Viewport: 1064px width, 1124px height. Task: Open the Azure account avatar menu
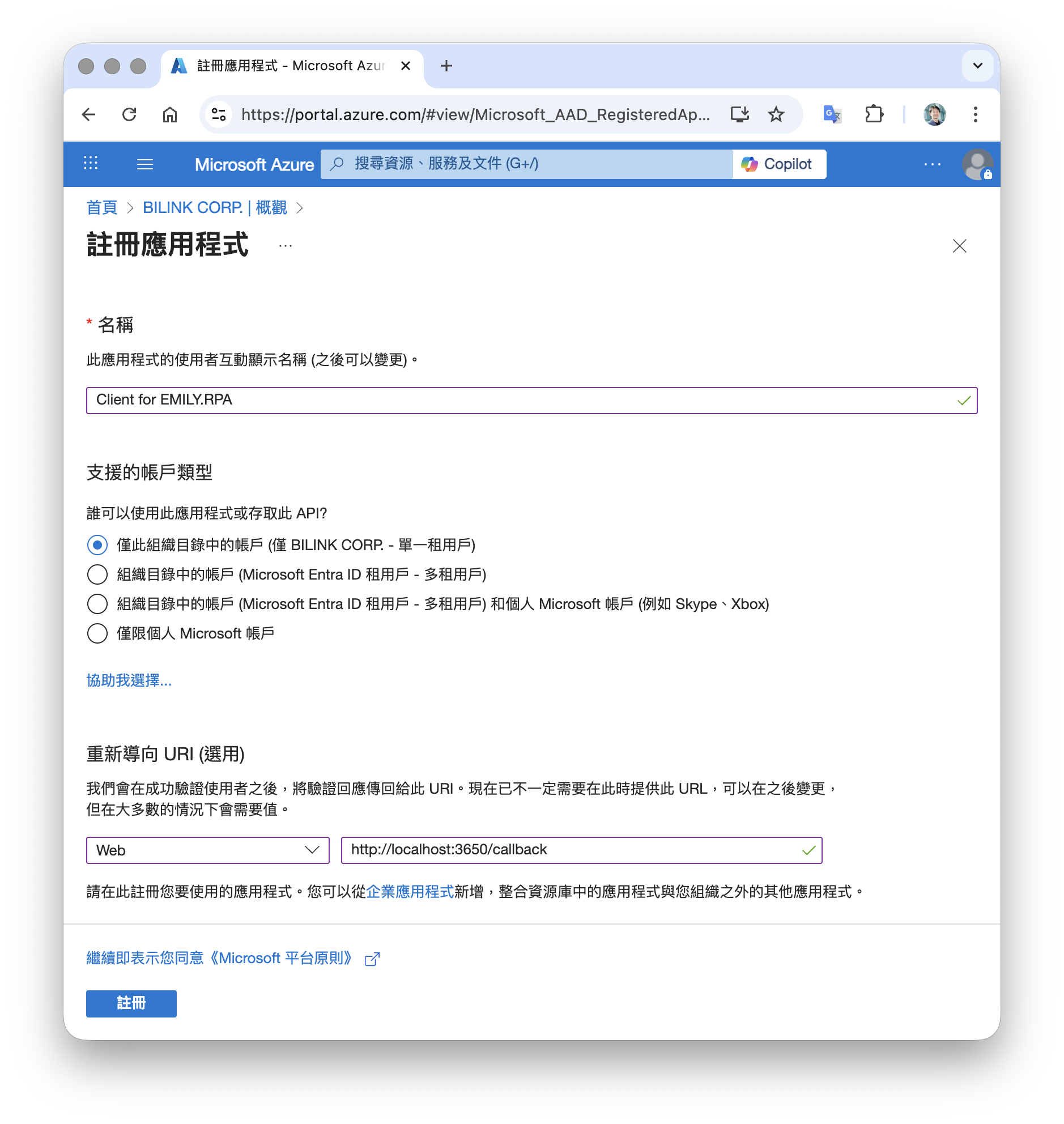[977, 164]
